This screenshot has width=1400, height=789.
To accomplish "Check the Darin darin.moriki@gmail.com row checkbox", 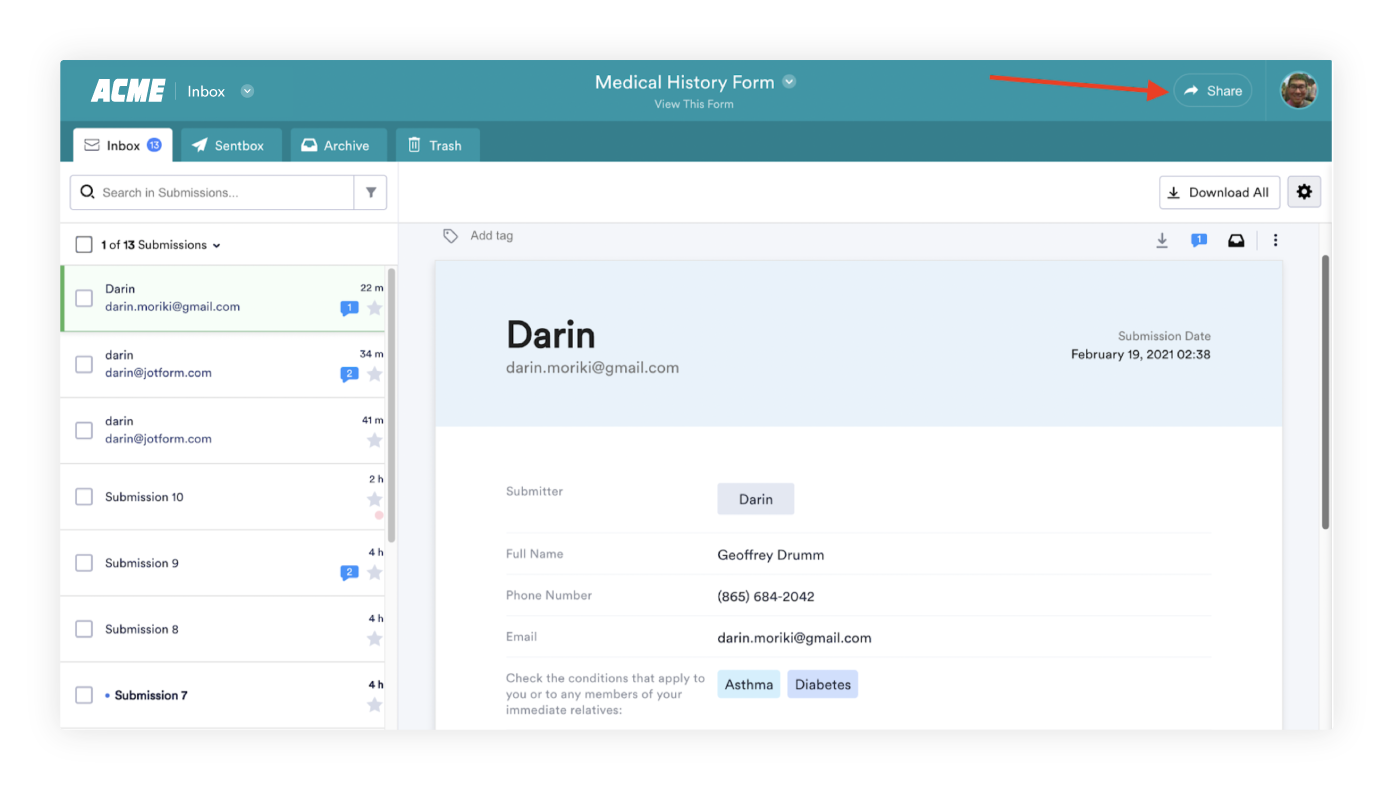I will pos(84,298).
